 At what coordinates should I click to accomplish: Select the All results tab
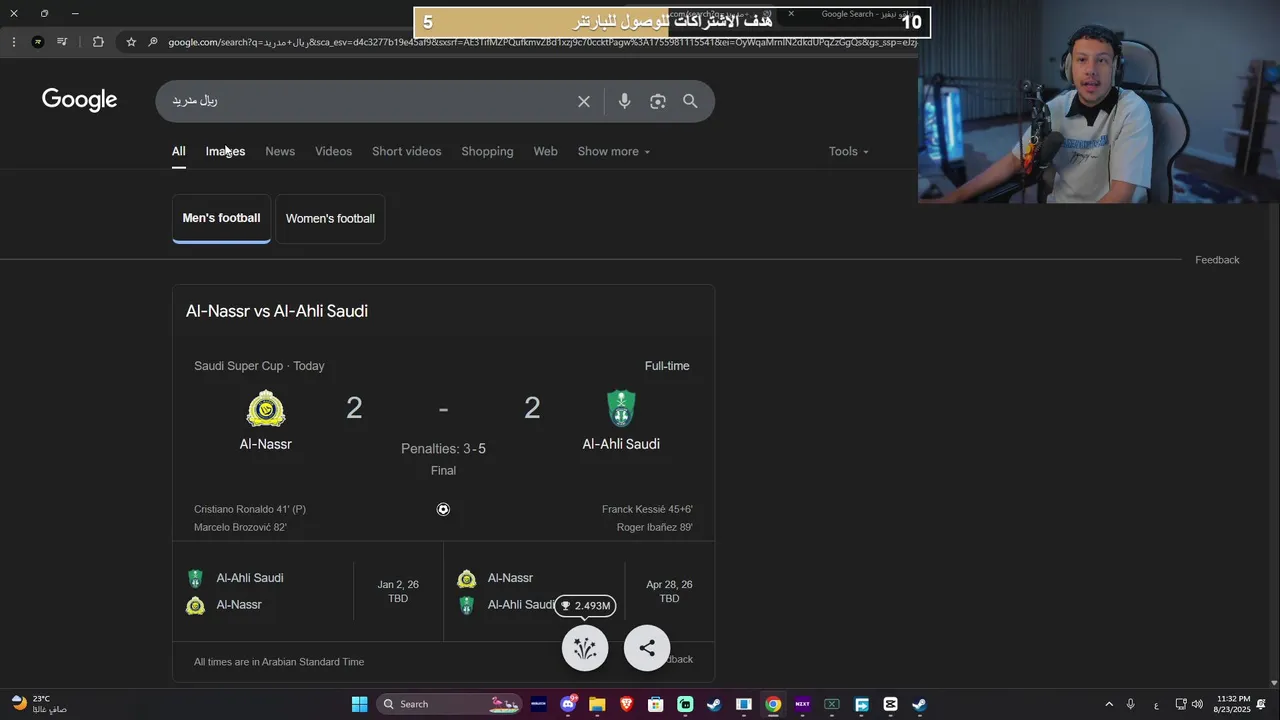[178, 152]
